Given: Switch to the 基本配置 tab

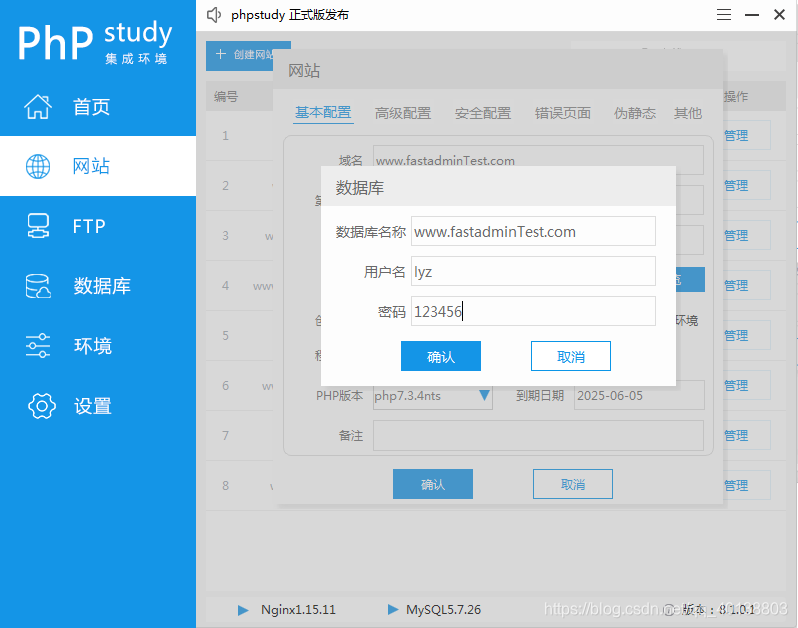Looking at the screenshot, I should click(323, 112).
